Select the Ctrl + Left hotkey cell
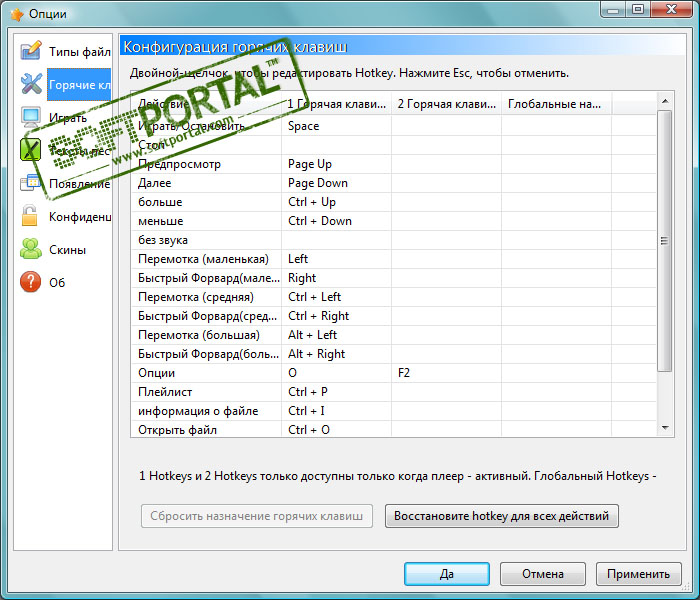 [x=337, y=297]
